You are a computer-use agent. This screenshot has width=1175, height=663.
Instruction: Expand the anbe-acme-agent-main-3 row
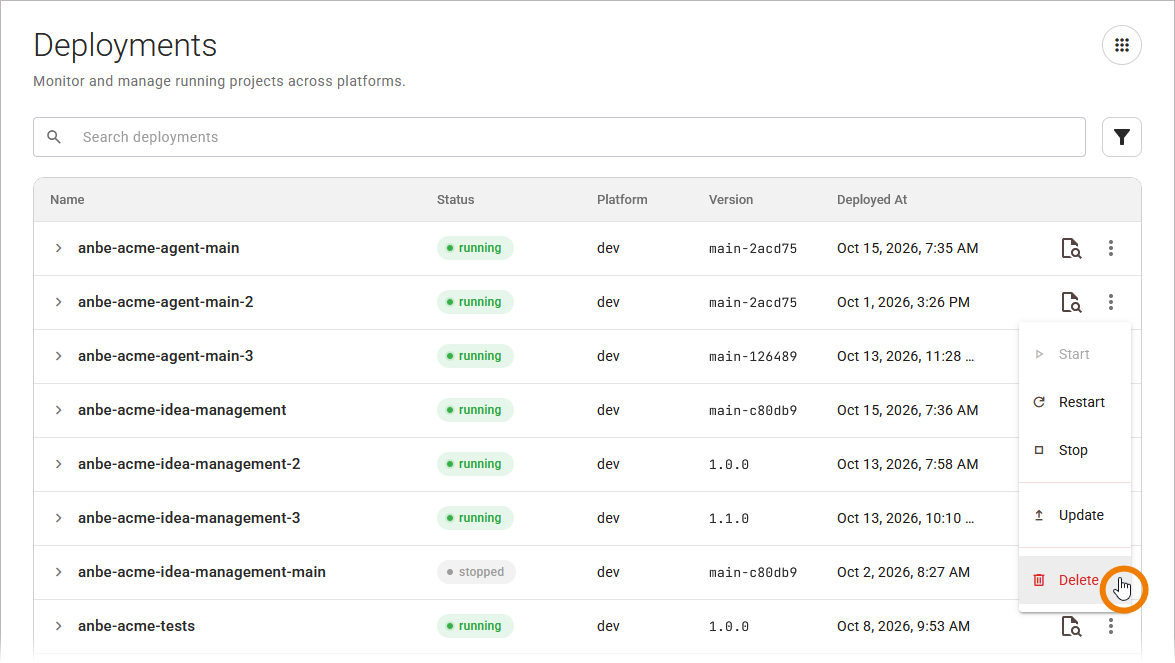(x=58, y=356)
